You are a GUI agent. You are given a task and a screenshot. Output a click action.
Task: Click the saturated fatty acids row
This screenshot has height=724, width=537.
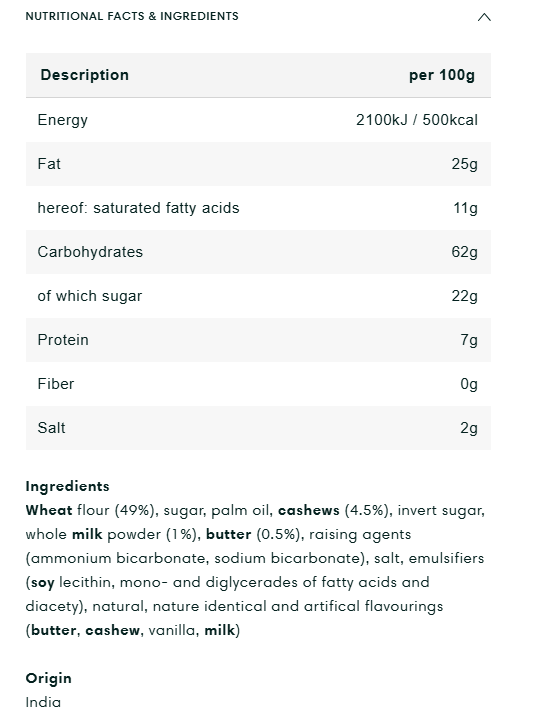[x=258, y=208]
